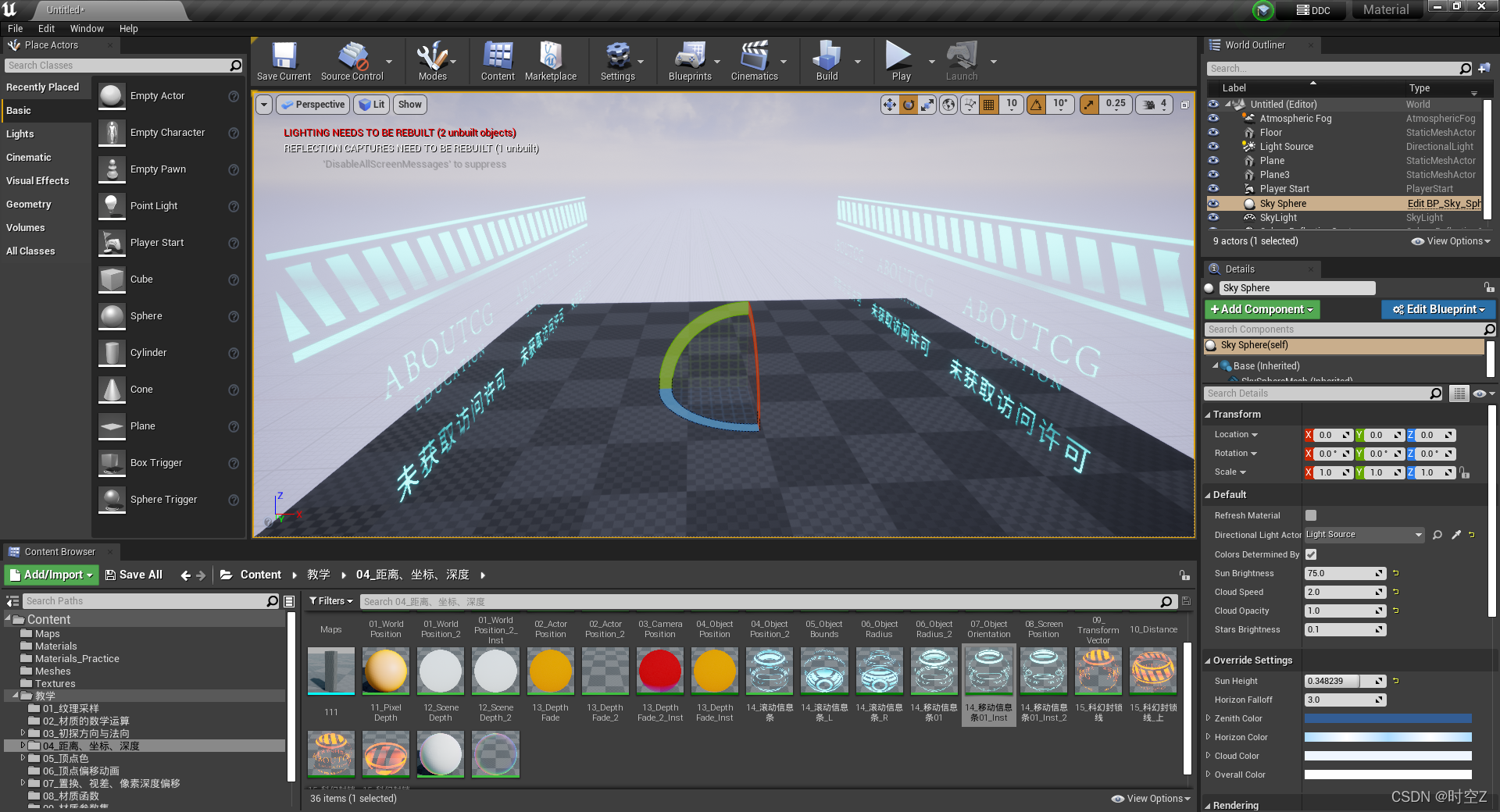Toggle visibility of Sky Sphere actor

pyautogui.click(x=1213, y=204)
